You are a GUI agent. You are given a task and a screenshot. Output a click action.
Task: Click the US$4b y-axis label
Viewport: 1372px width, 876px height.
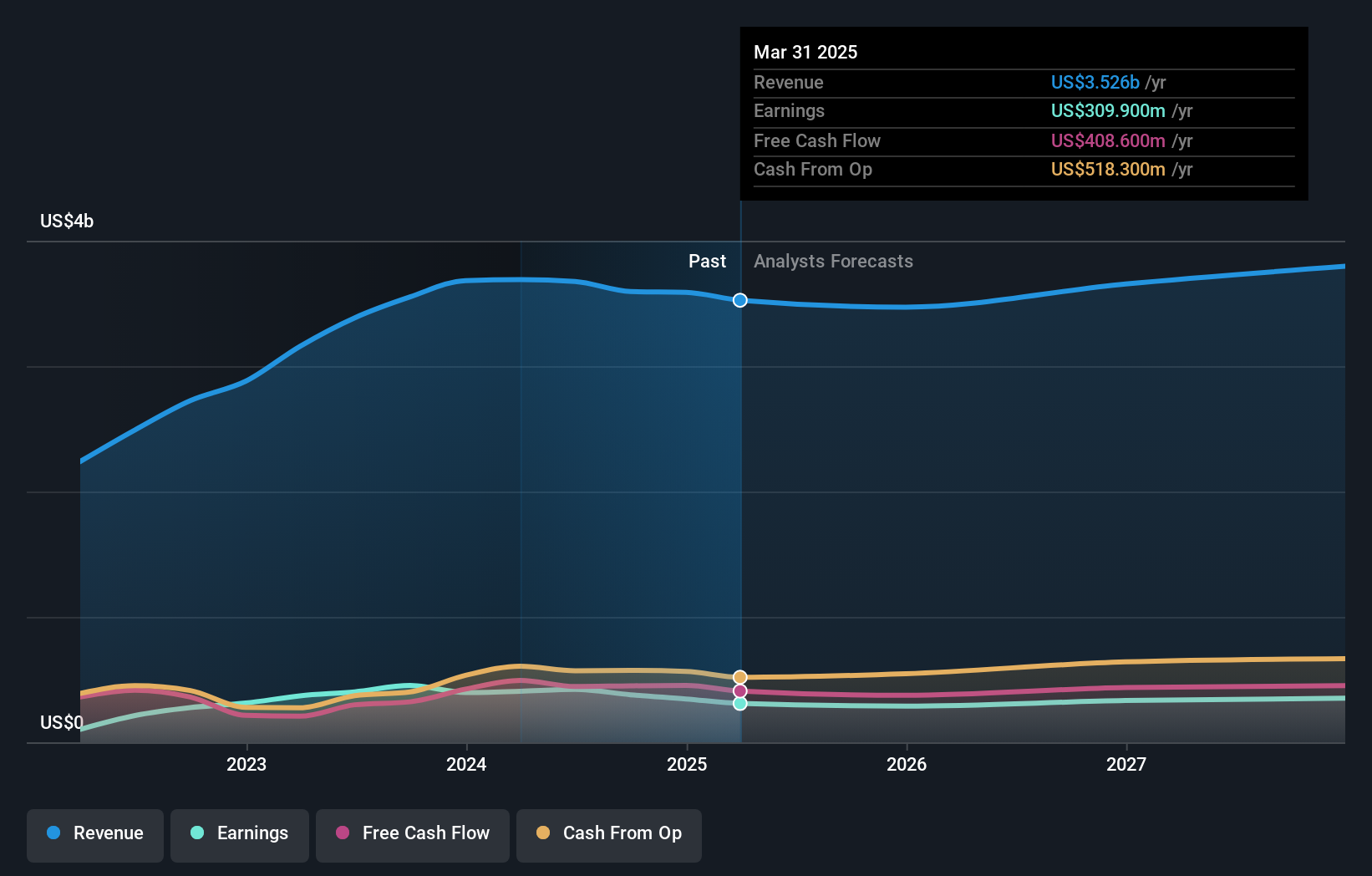pyautogui.click(x=67, y=221)
